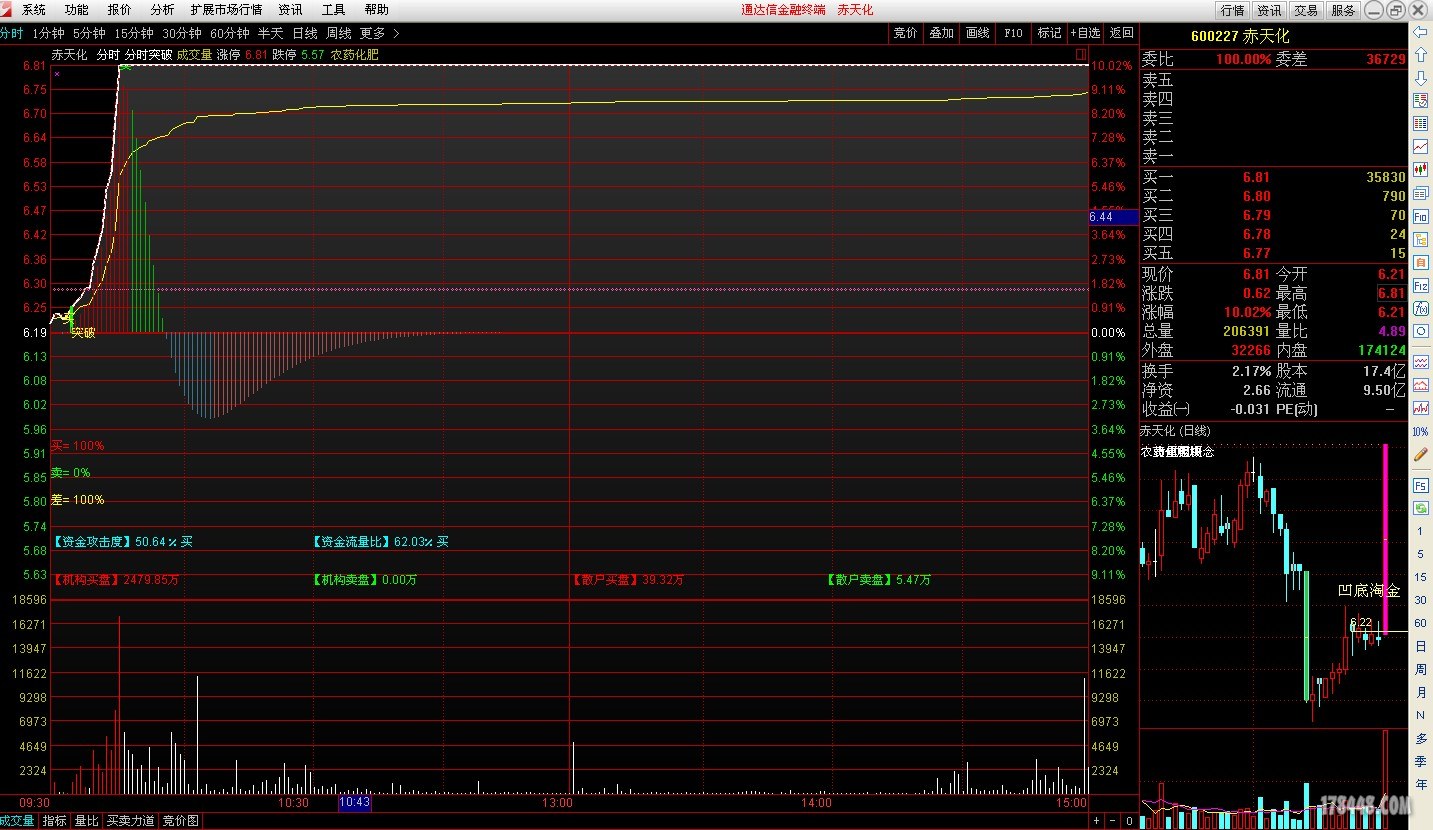Select 多 multi-day period in right sidebar
This screenshot has height=830, width=1433.
tap(1420, 738)
